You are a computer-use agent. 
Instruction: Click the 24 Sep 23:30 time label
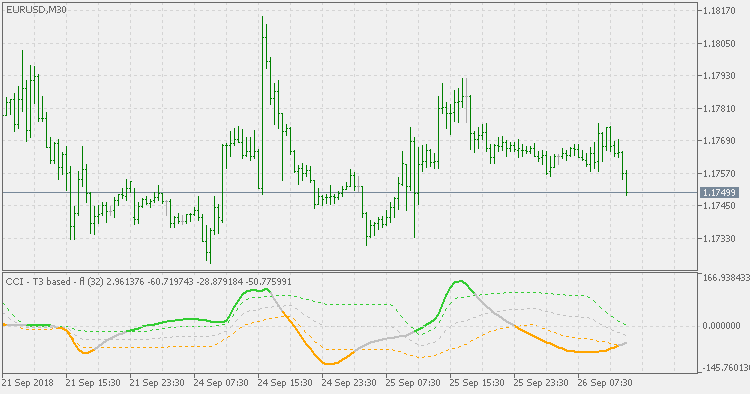pos(349,383)
